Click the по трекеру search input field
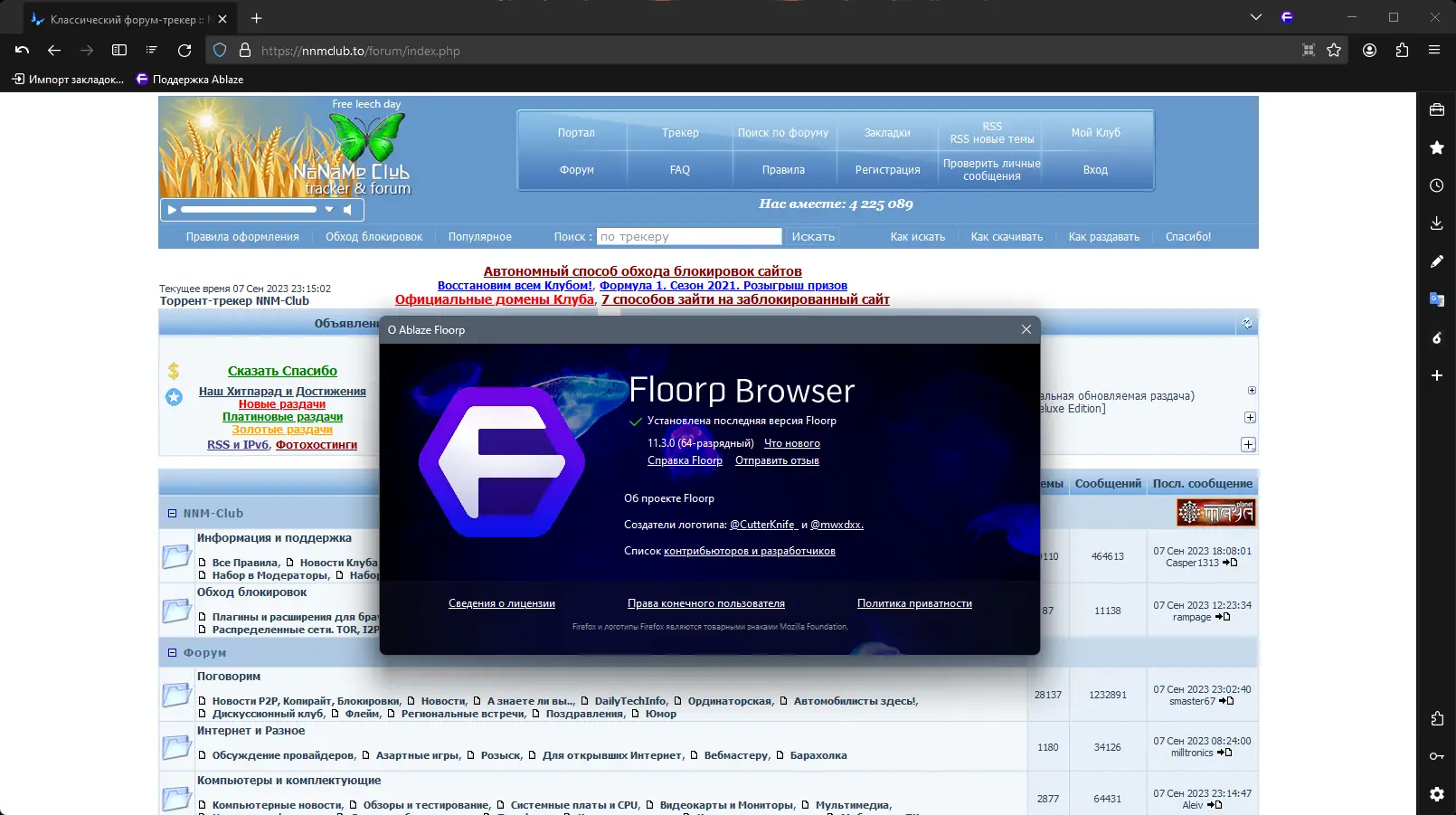 coord(689,236)
